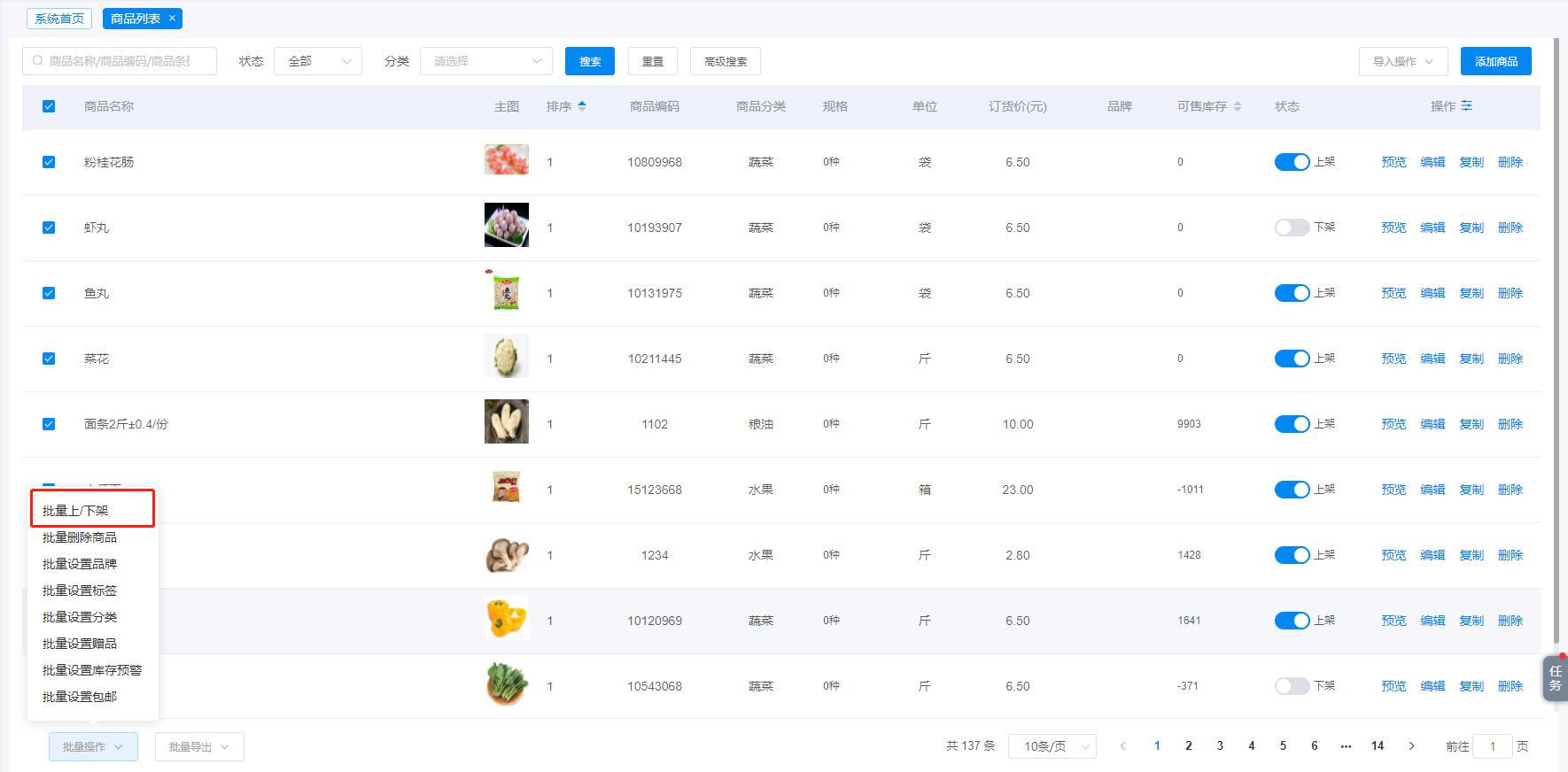Screen dimensions: 1568x772
Task: Sort by 可售库存 column arrows
Action: pyautogui.click(x=1238, y=106)
